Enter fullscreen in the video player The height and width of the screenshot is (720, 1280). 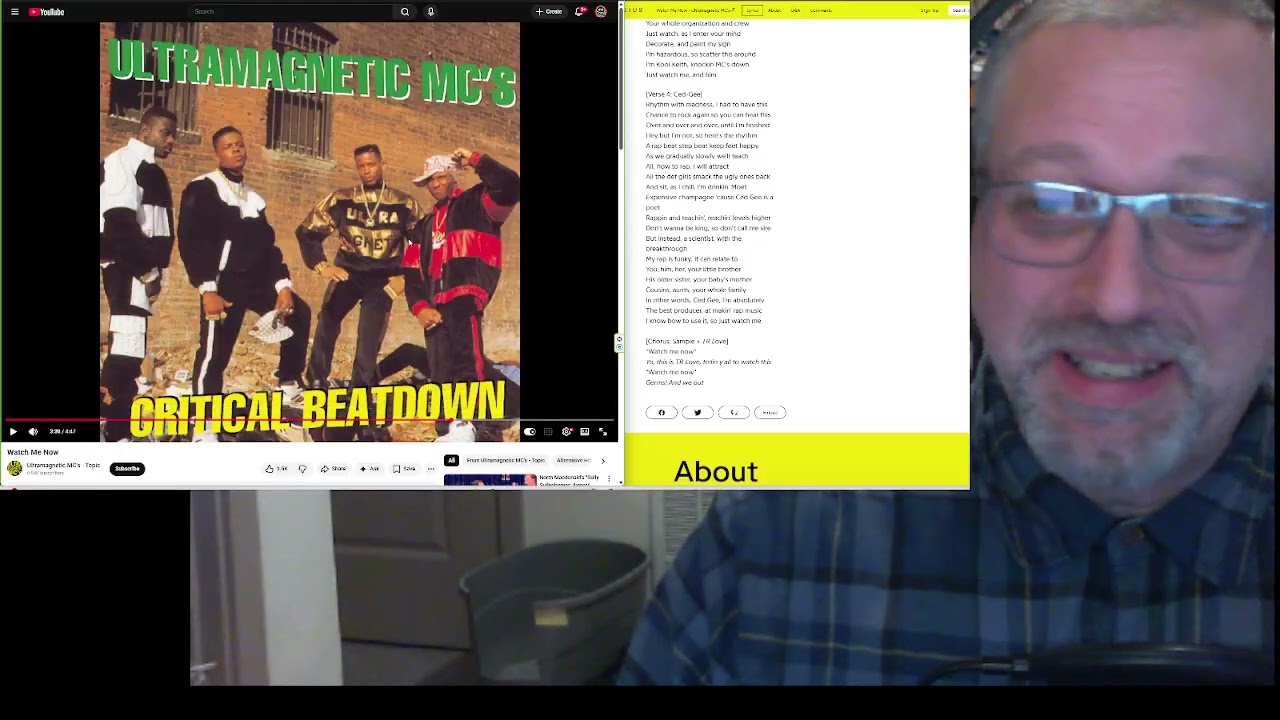click(603, 431)
